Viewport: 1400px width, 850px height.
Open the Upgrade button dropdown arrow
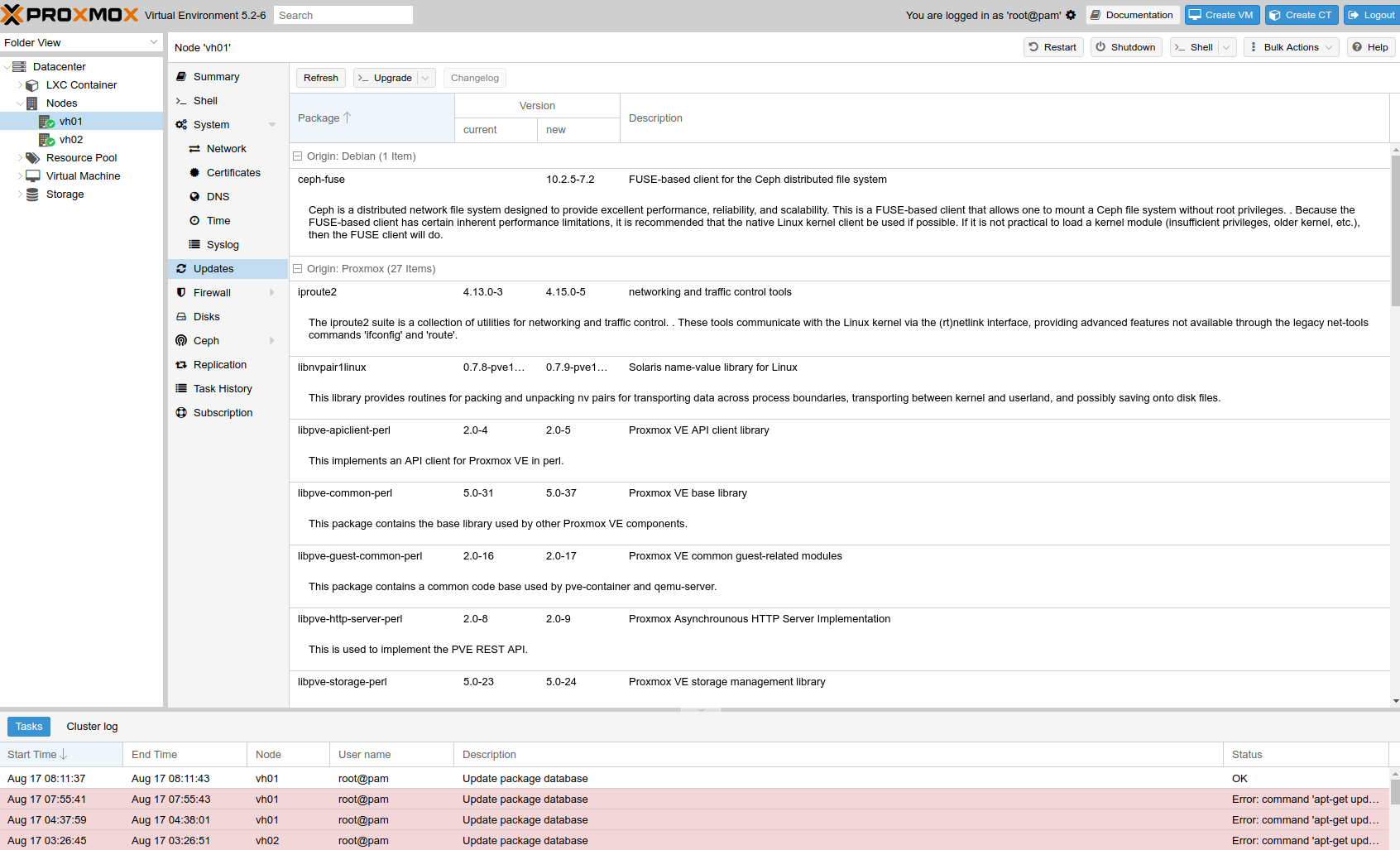(426, 78)
